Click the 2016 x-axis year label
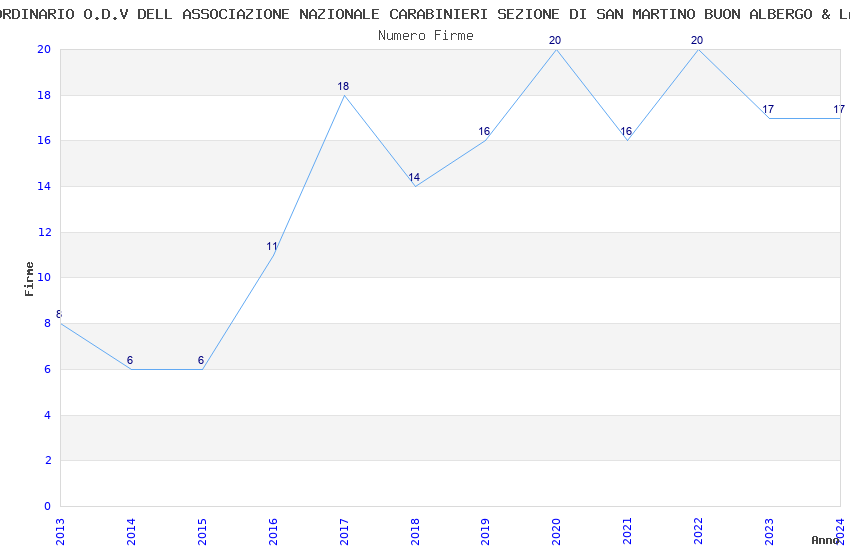Image resolution: width=850 pixels, height=550 pixels. [273, 531]
